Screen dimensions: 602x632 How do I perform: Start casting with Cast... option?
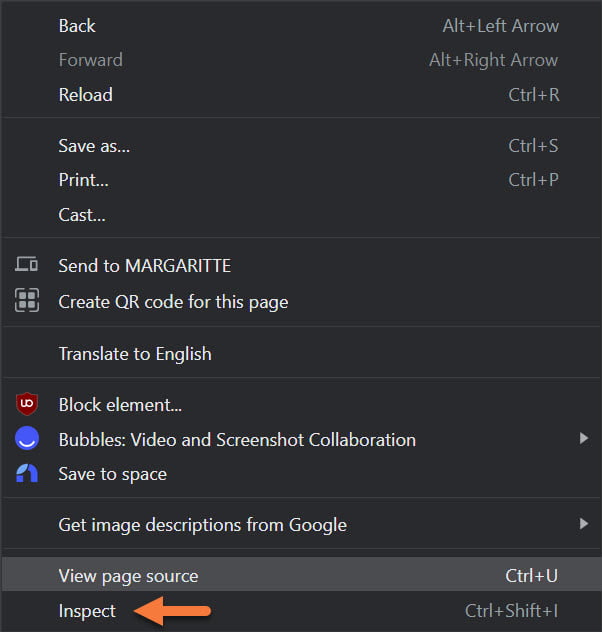[x=82, y=215]
